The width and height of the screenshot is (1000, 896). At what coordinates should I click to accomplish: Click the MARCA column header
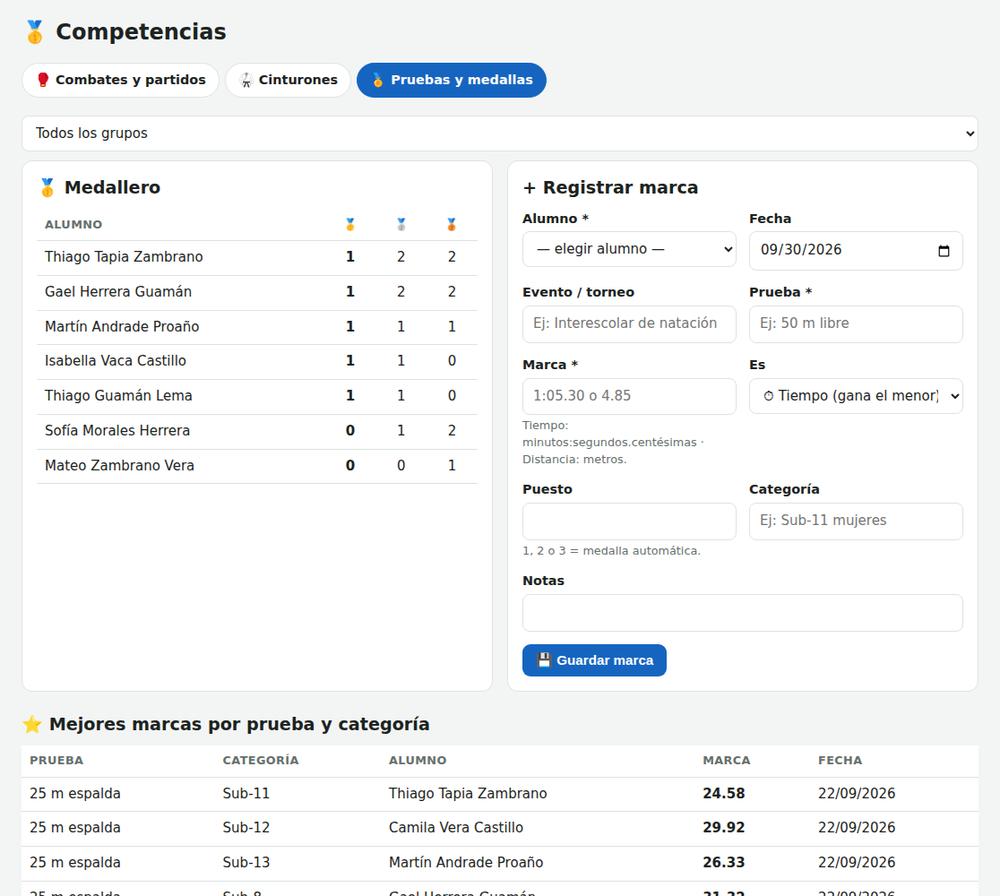tap(726, 760)
